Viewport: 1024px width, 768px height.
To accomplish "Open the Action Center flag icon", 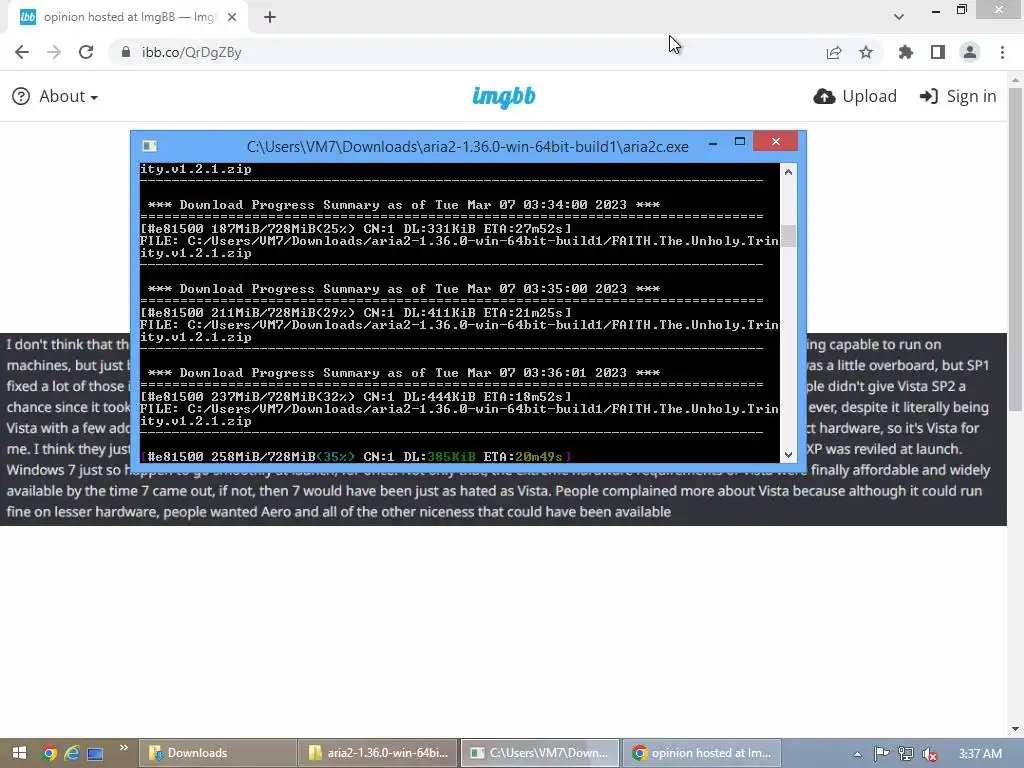I will (x=882, y=754).
